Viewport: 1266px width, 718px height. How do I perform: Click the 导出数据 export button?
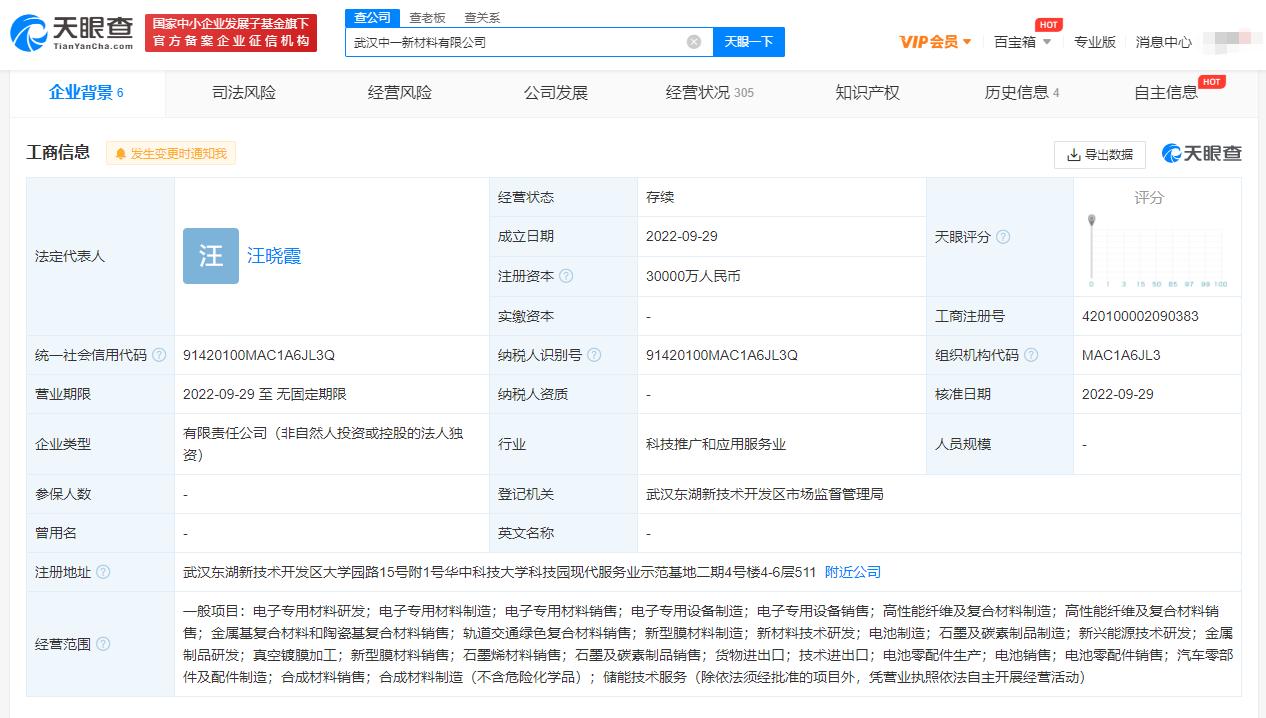(x=1100, y=154)
